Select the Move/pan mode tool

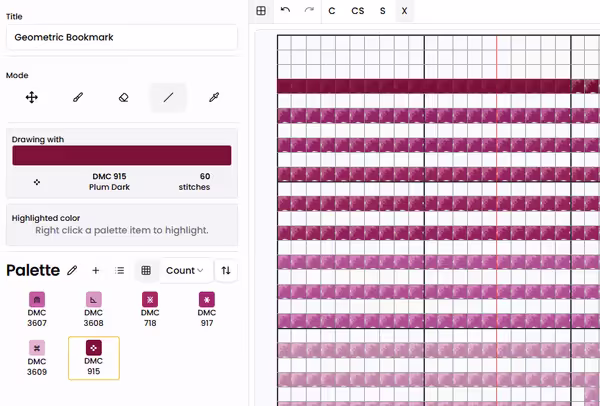pos(32,98)
